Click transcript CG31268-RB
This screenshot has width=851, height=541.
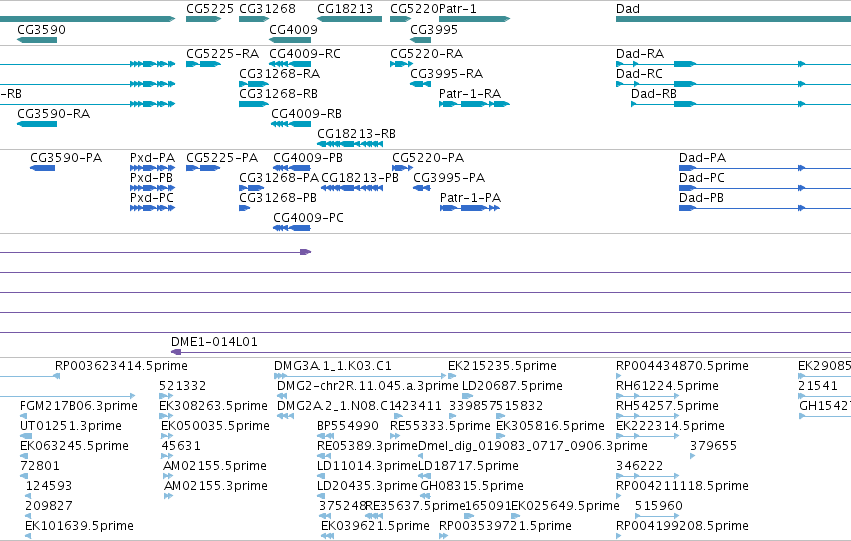[254, 104]
